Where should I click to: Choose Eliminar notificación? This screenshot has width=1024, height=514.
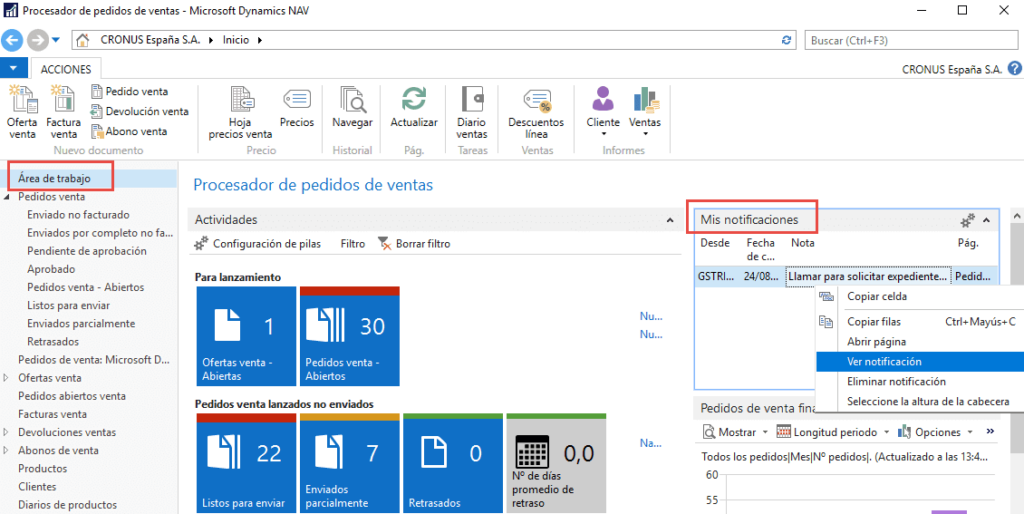pyautogui.click(x=920, y=381)
